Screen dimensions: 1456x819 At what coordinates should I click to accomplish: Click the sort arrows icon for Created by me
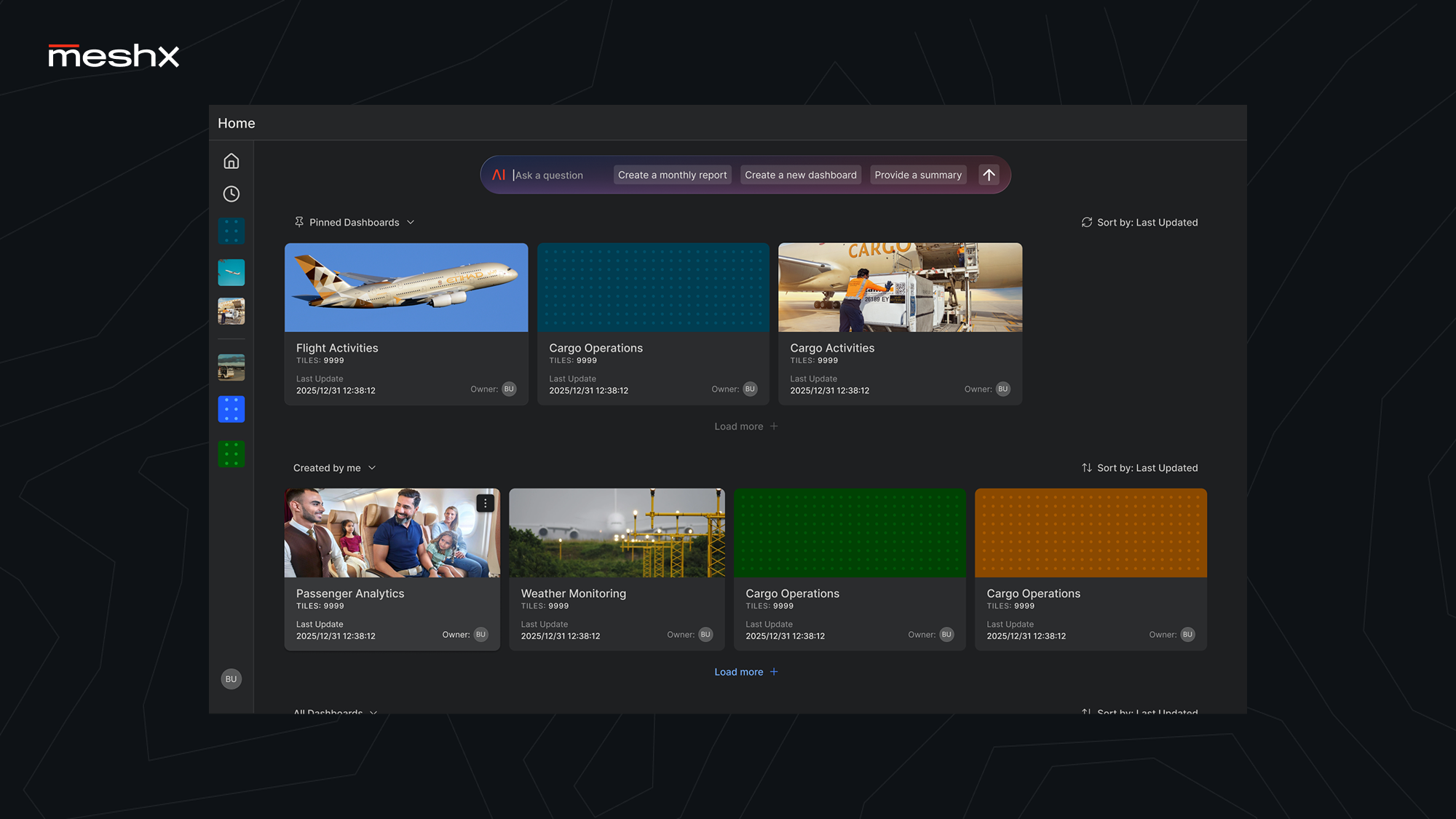pos(1087,468)
